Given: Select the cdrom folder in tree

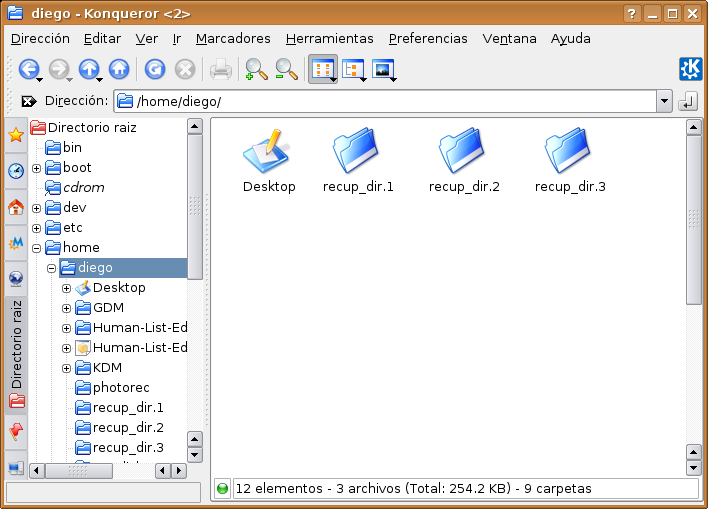Looking at the screenshot, I should pyautogui.click(x=75, y=187).
